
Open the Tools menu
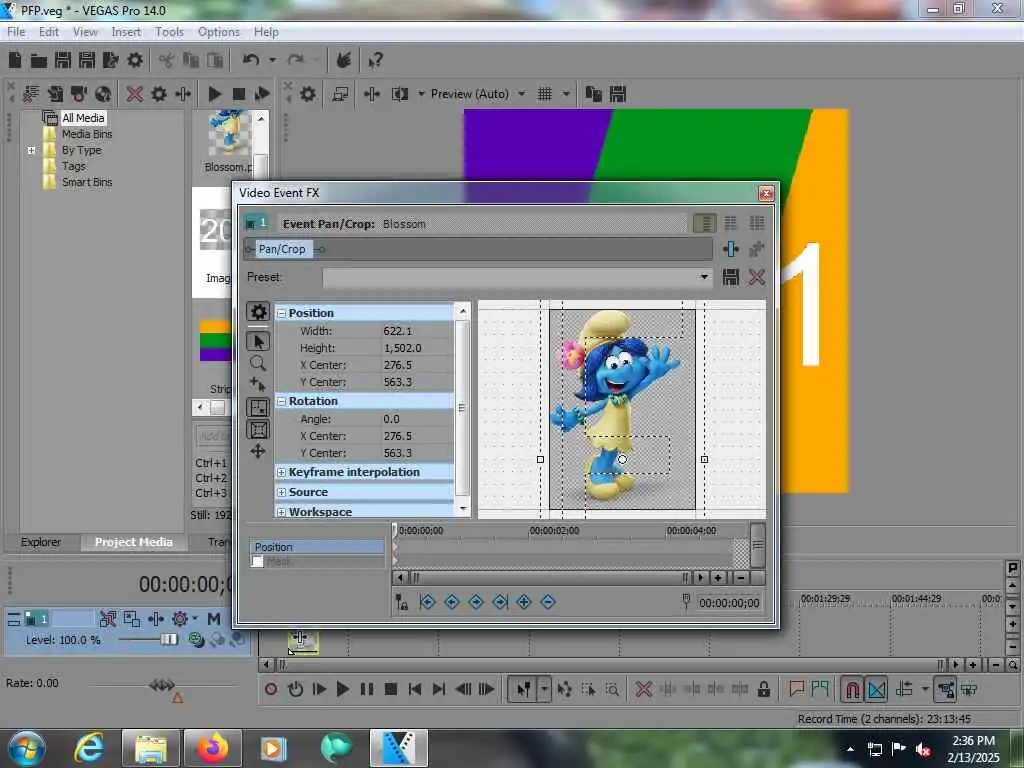169,32
